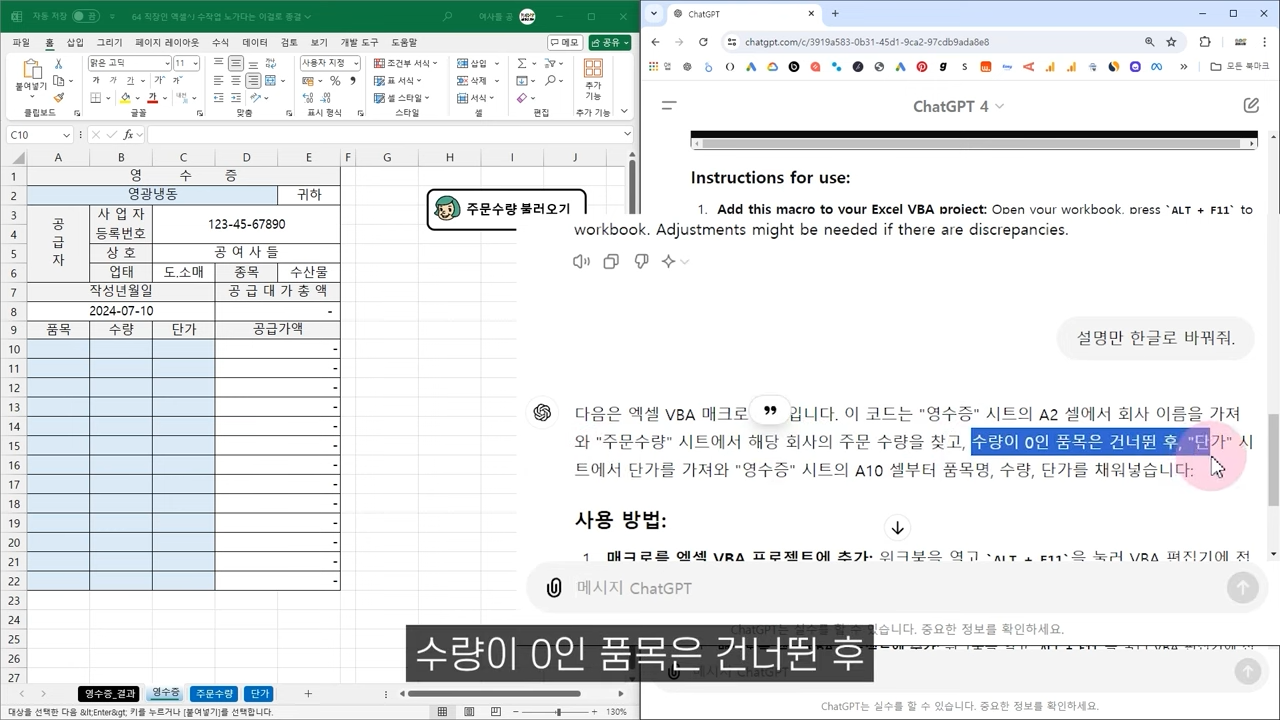Click the Copy icon in clipboard group
The height and width of the screenshot is (720, 1280).
coord(59,80)
